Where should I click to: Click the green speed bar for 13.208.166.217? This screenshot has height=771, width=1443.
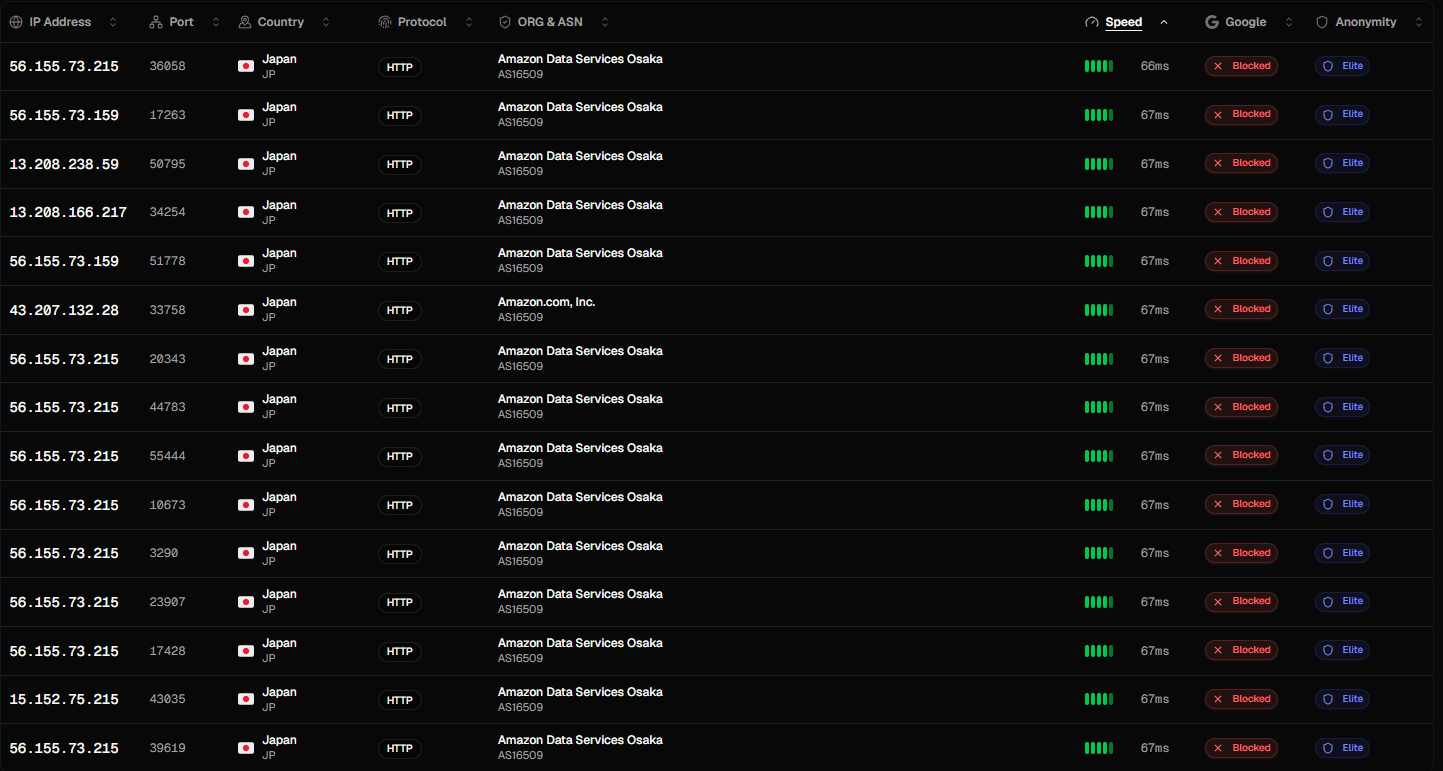[1099, 212]
